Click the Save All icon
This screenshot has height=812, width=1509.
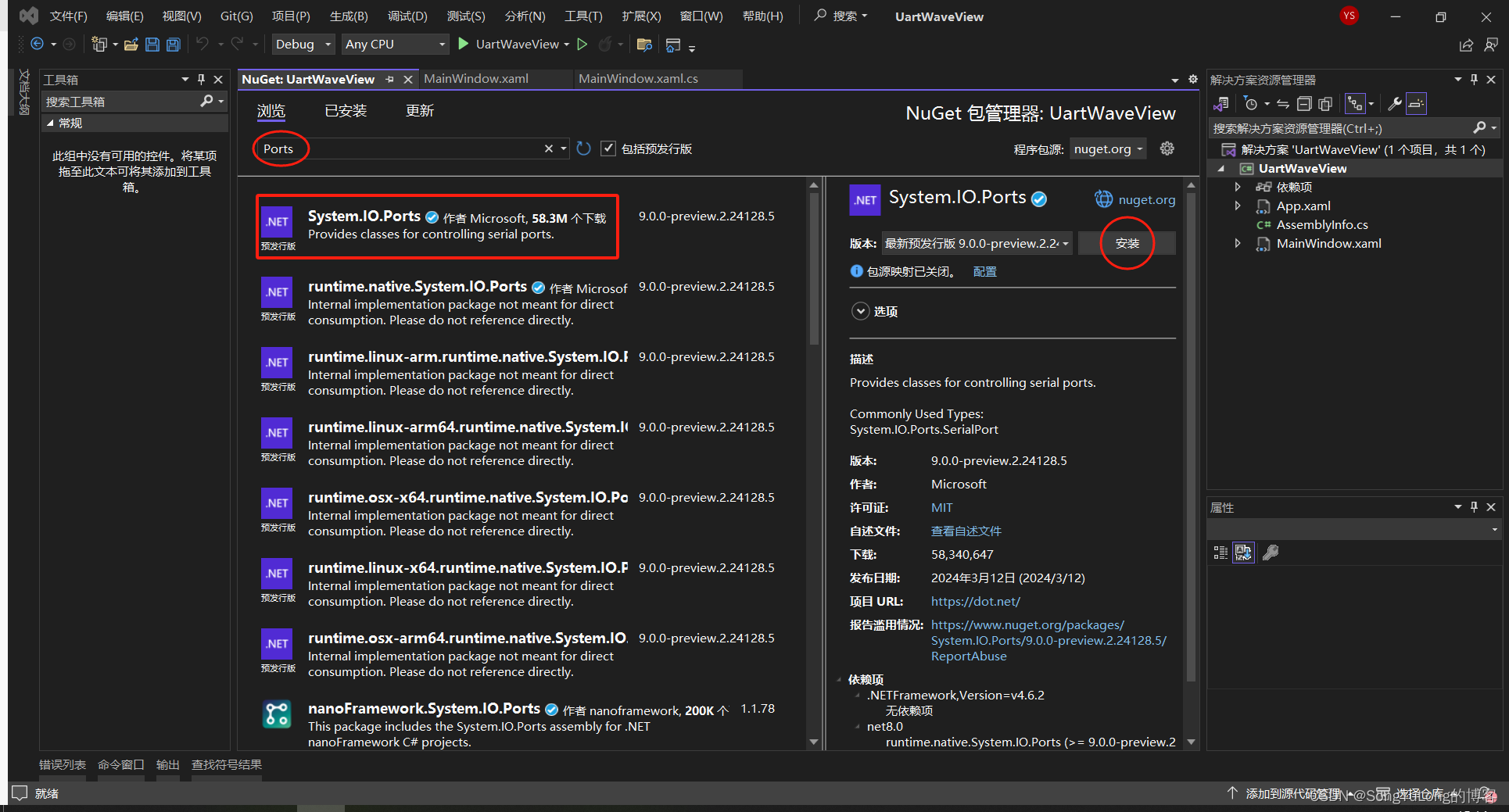174,45
